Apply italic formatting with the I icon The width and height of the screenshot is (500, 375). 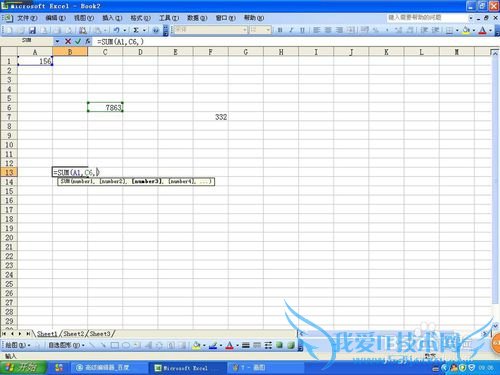coord(291,30)
